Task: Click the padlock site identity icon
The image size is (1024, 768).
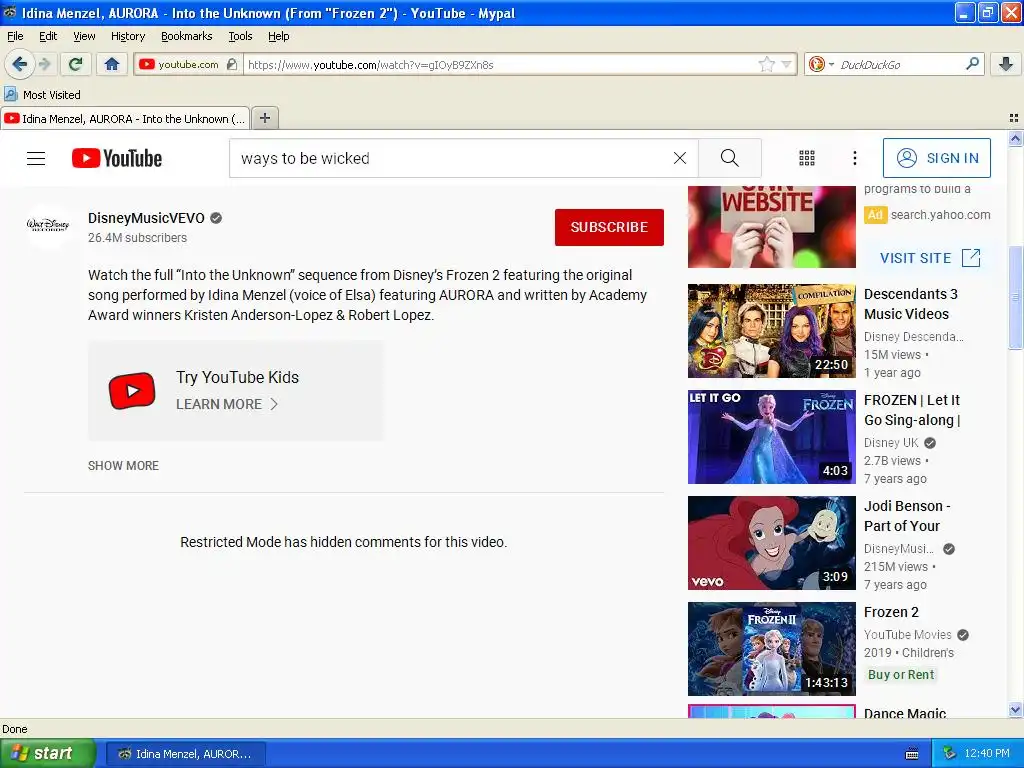Action: (x=232, y=64)
